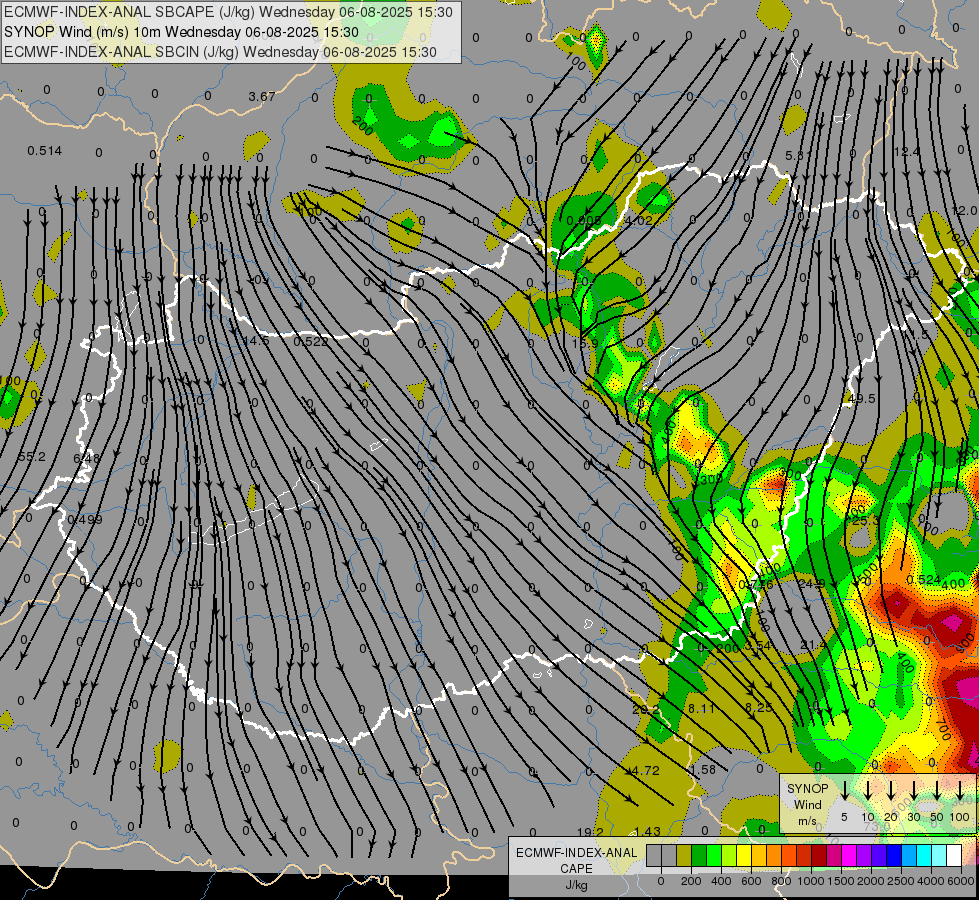Click the SYNOP Wind 10m title line
The image size is (979, 900).
(x=181, y=32)
